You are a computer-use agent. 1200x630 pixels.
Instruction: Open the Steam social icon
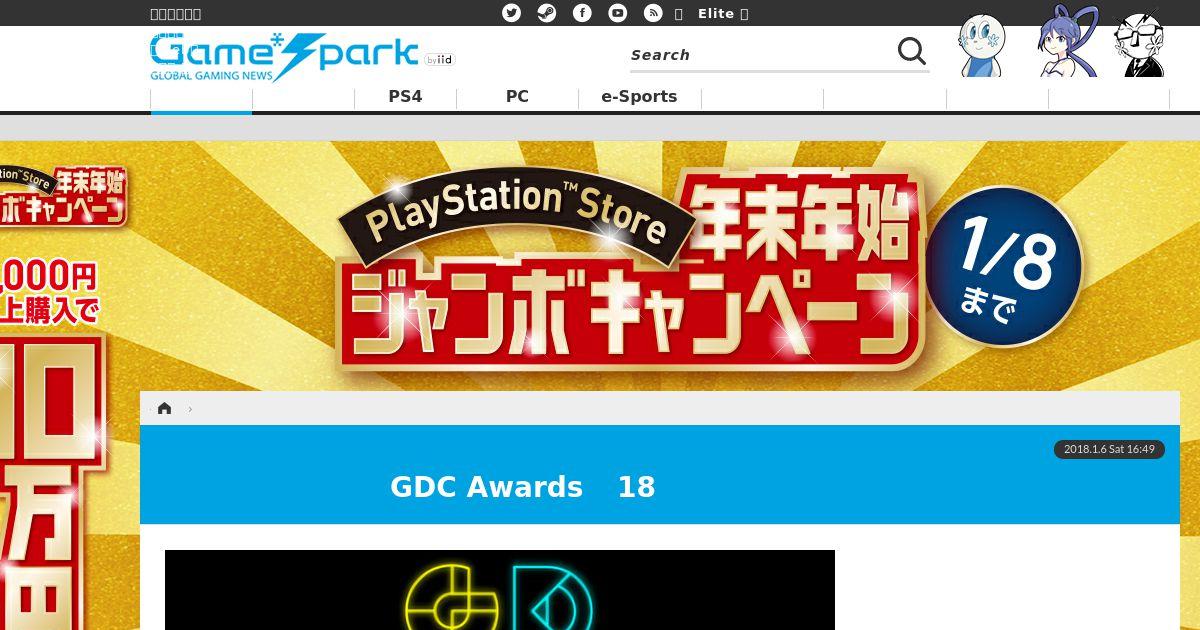coord(547,13)
